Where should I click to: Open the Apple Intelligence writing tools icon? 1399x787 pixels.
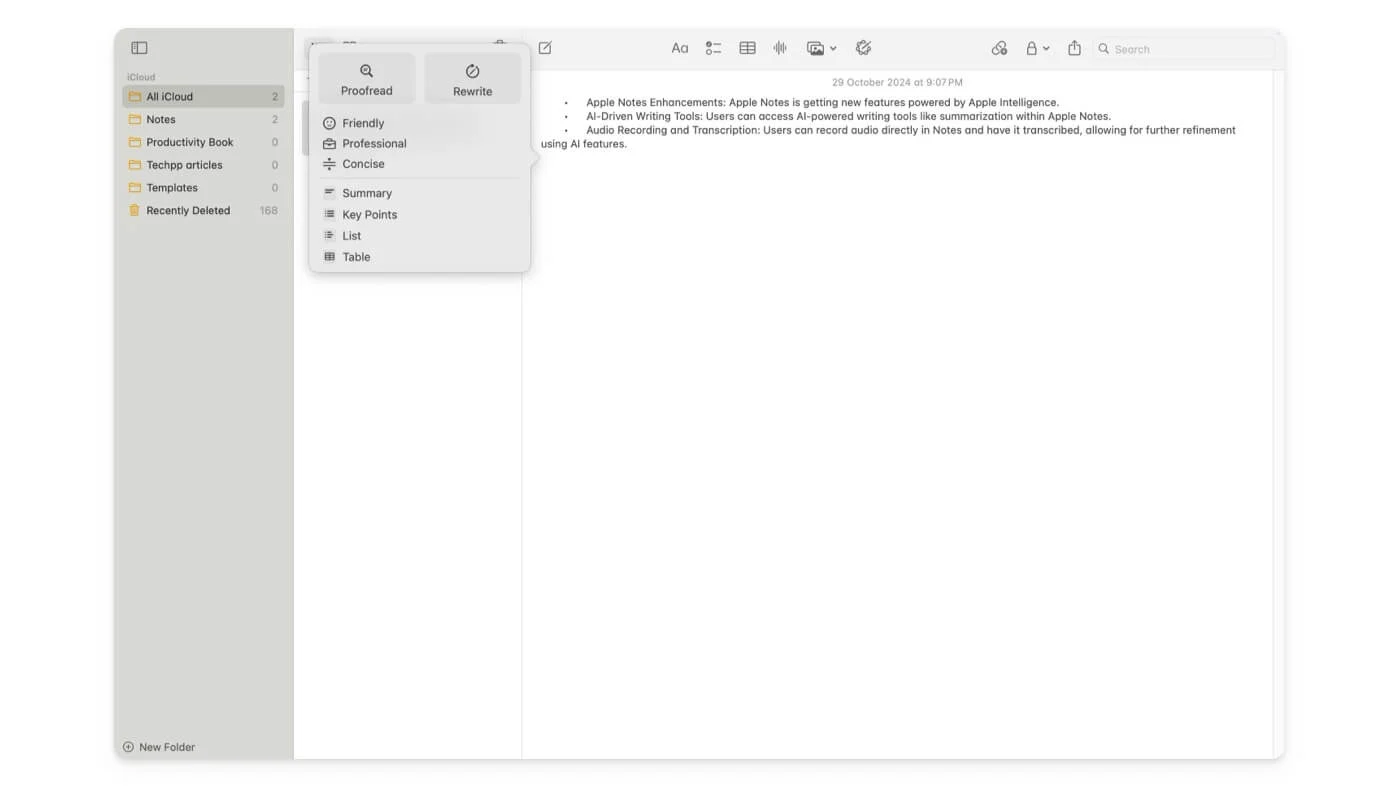coord(864,48)
